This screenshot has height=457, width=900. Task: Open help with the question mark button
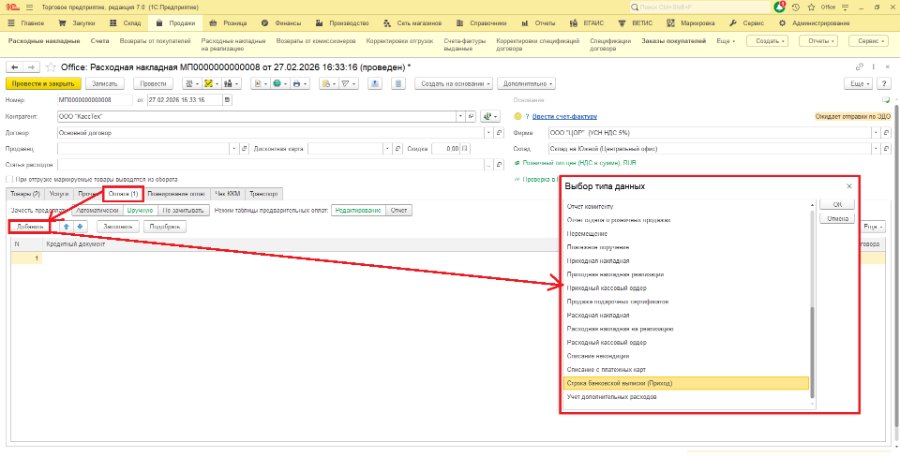[x=885, y=84]
